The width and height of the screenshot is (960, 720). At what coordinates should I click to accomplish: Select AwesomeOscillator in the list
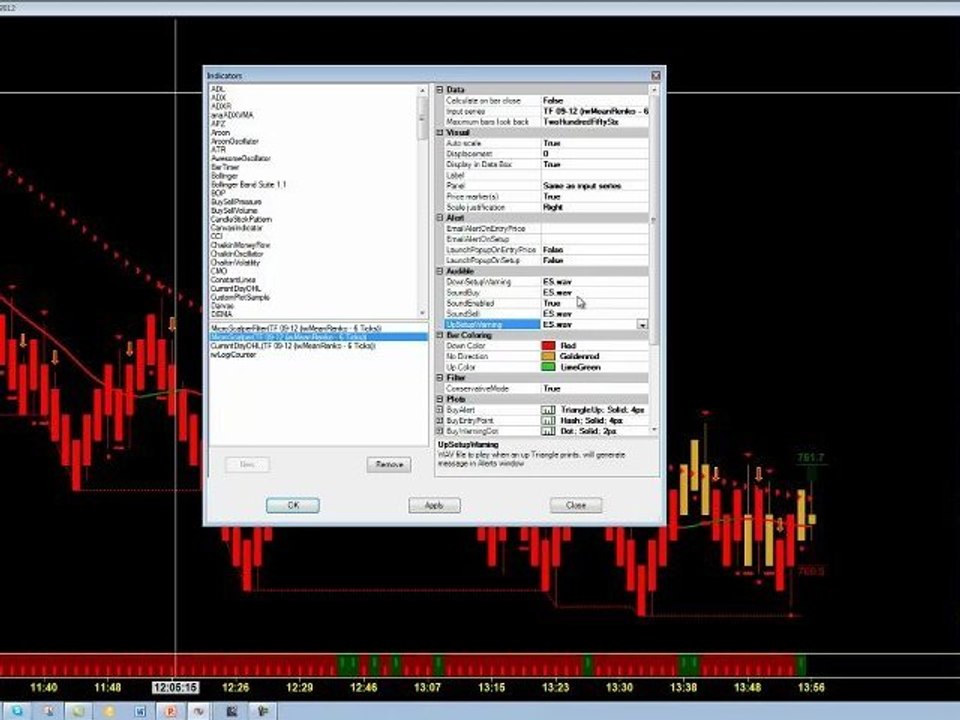click(241, 158)
